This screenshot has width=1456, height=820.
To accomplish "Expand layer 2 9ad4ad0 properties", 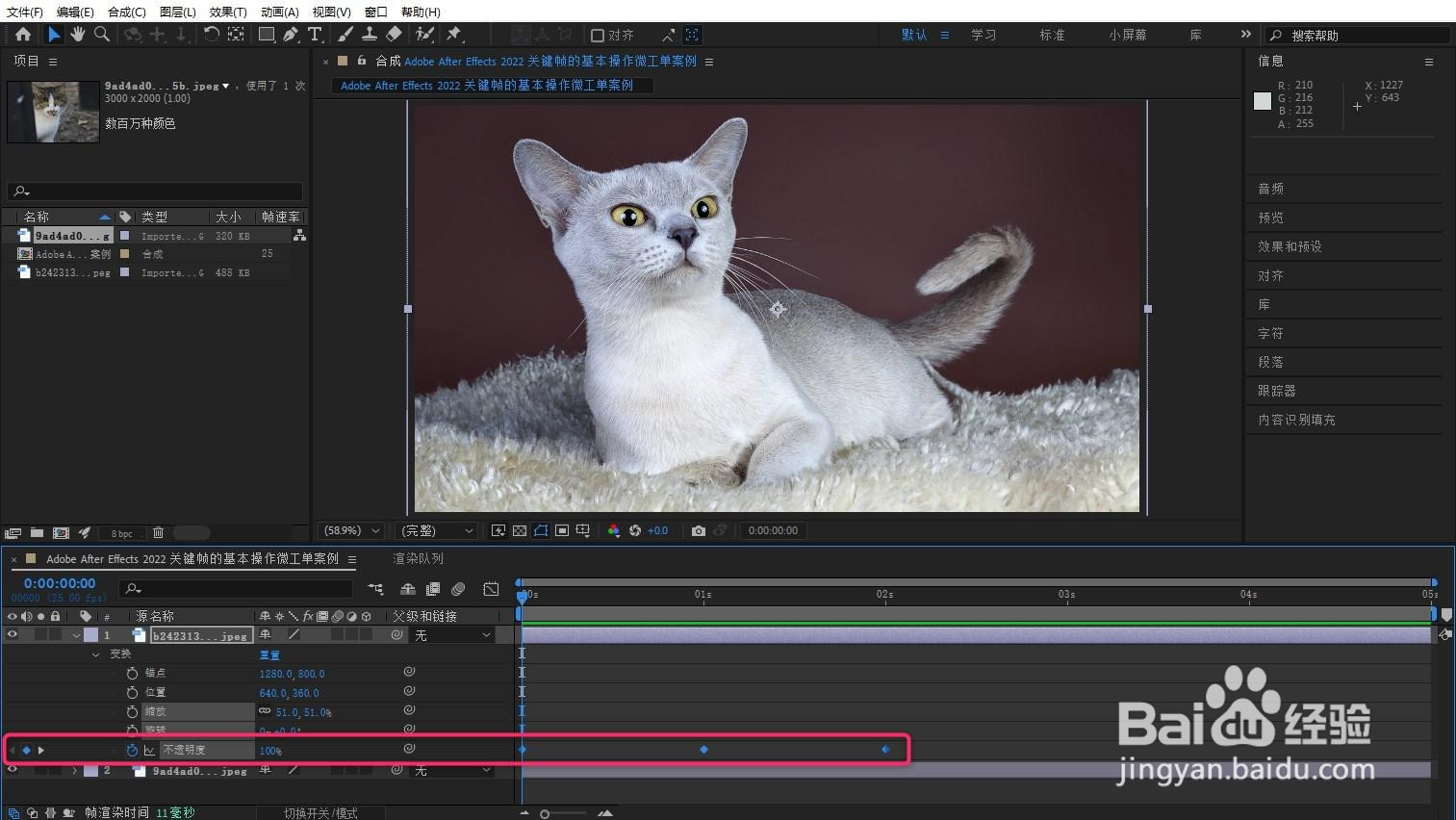I will pyautogui.click(x=75, y=771).
